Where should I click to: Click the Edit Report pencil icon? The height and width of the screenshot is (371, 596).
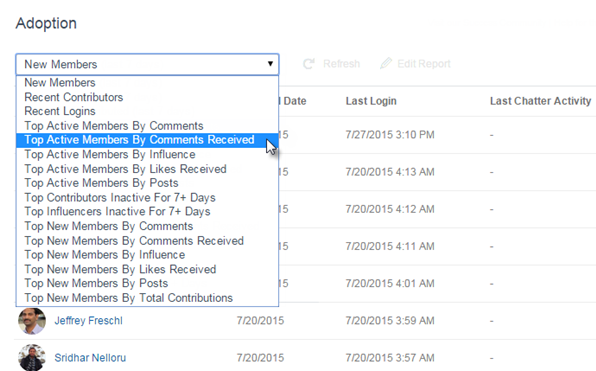click(x=385, y=63)
